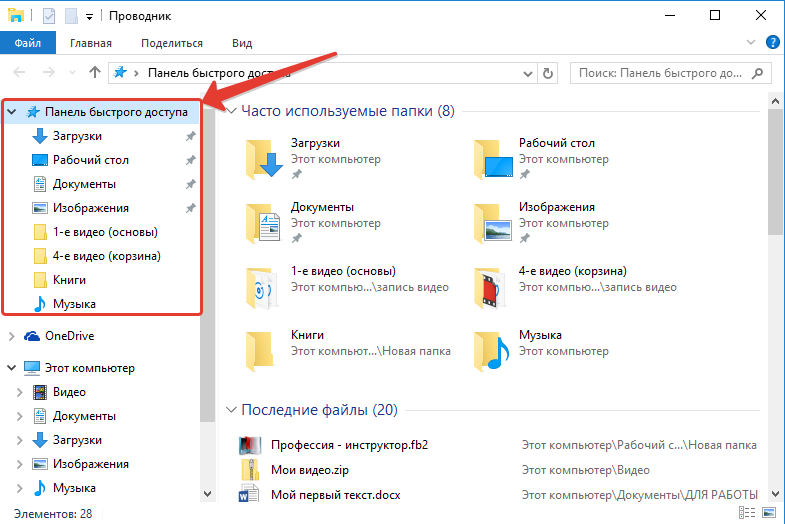
Task: Click the pin icon next to Изображения in Quick Access
Action: [190, 208]
